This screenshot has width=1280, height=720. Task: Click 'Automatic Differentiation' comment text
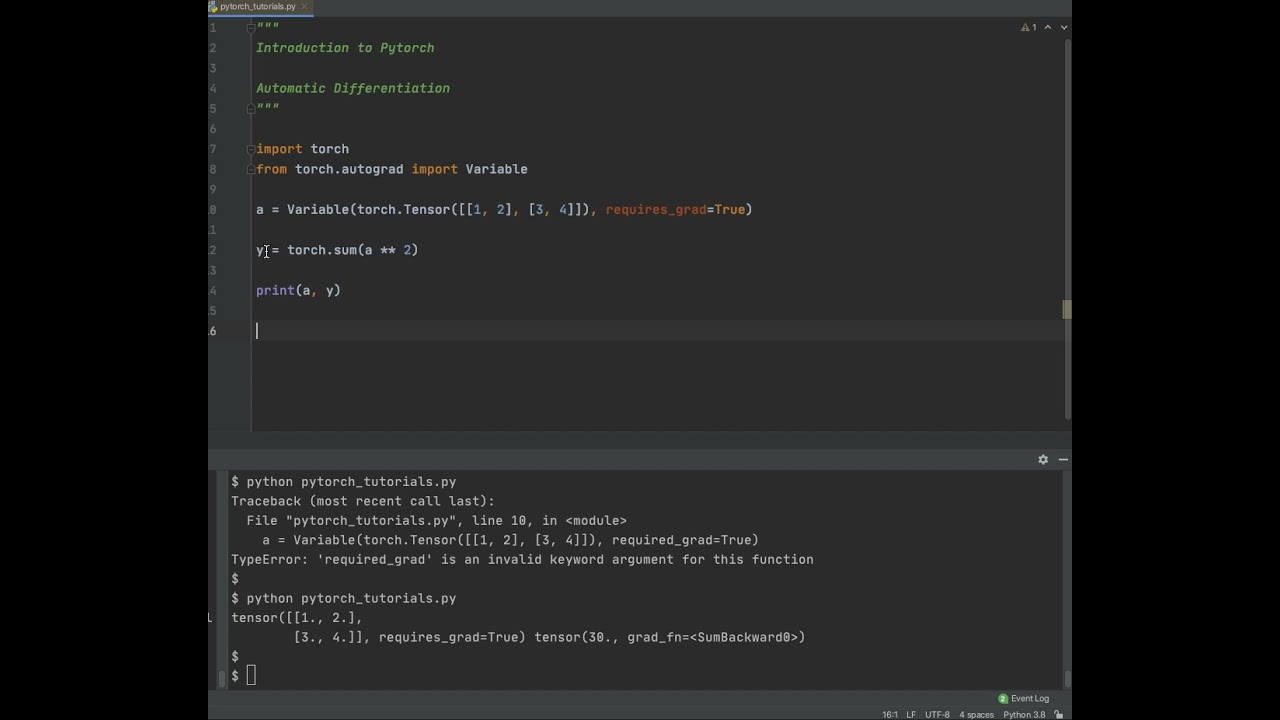[353, 88]
